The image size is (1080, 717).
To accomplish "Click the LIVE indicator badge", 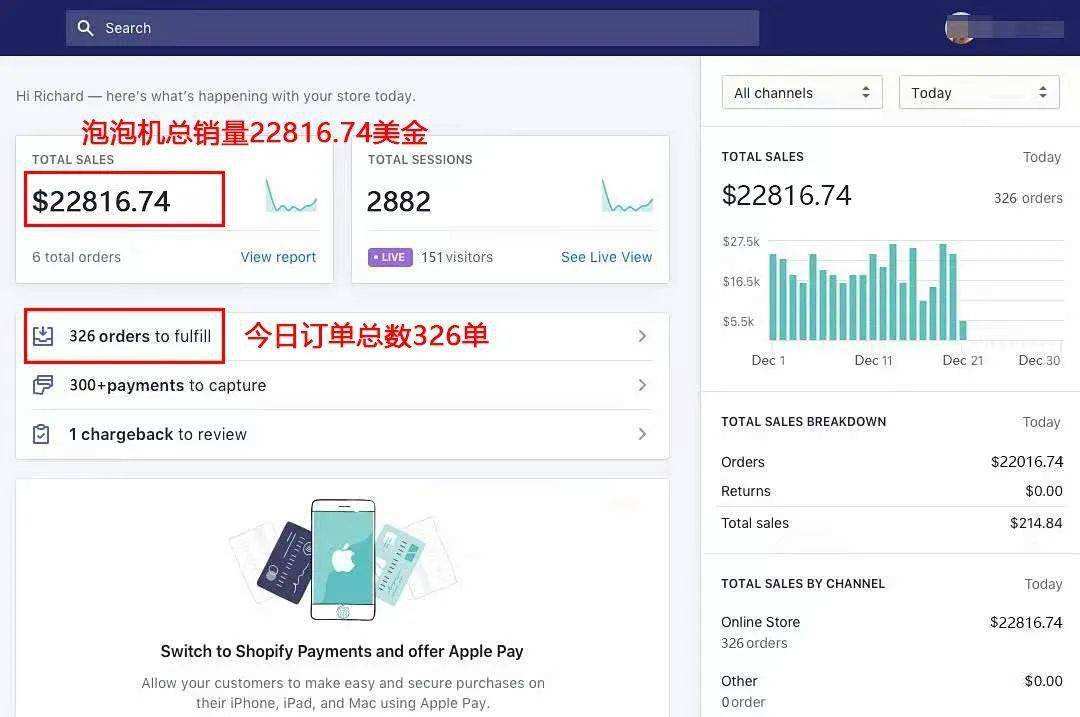I will [389, 257].
